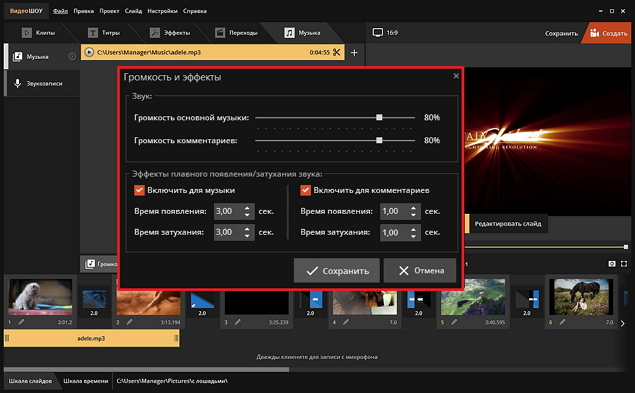Click the Редактировать слайд button
635x393 pixels.
(x=508, y=224)
